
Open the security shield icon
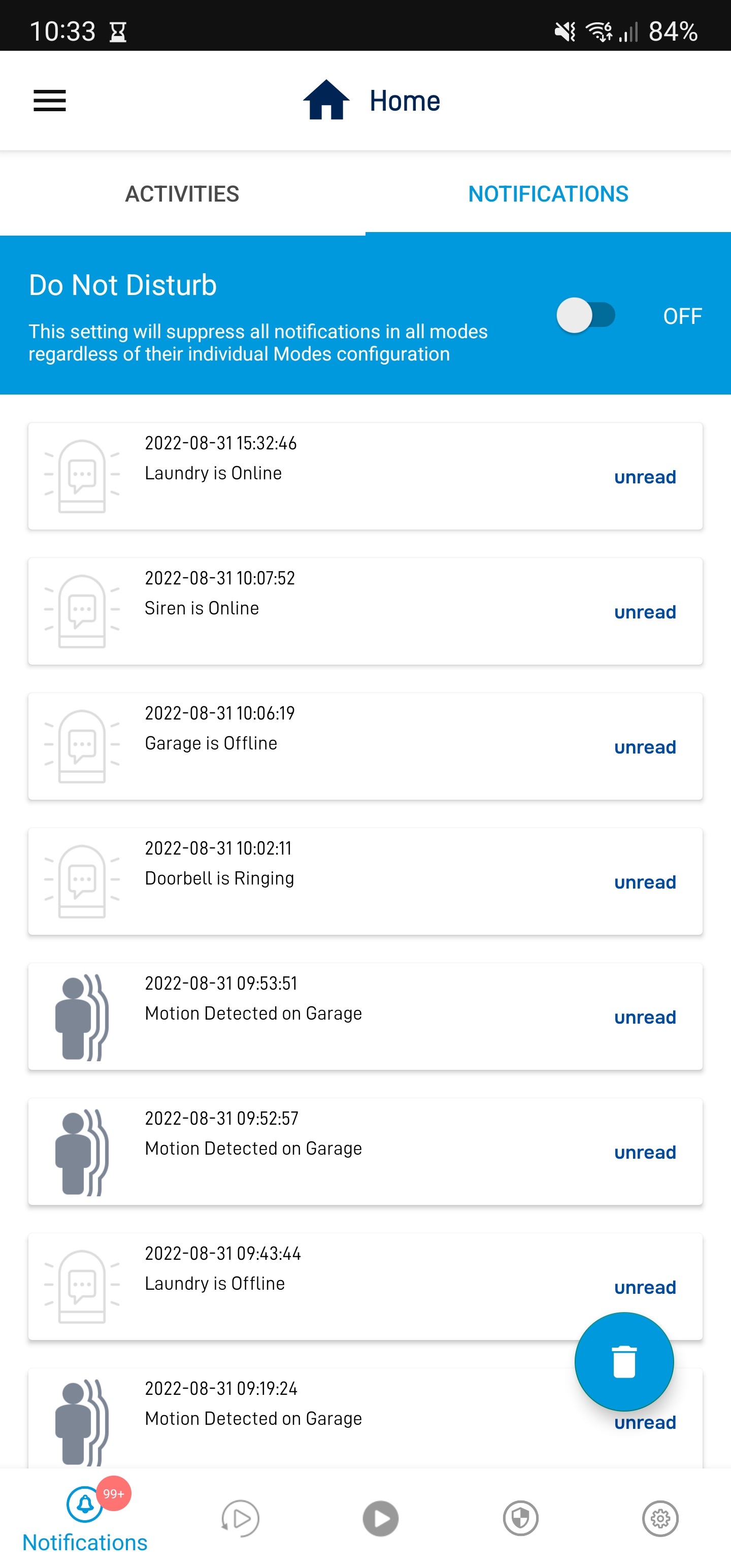coord(520,1518)
